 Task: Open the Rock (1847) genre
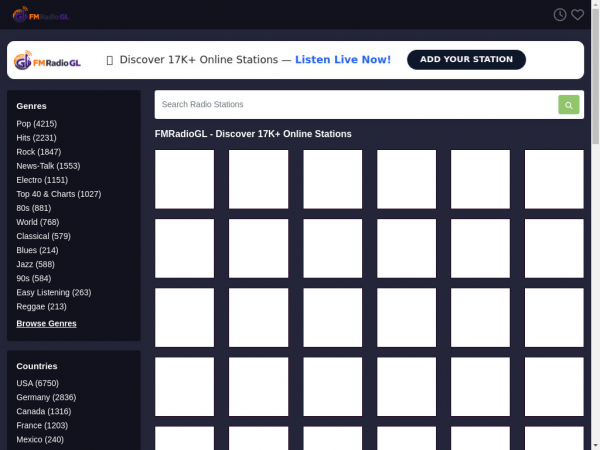pos(39,151)
